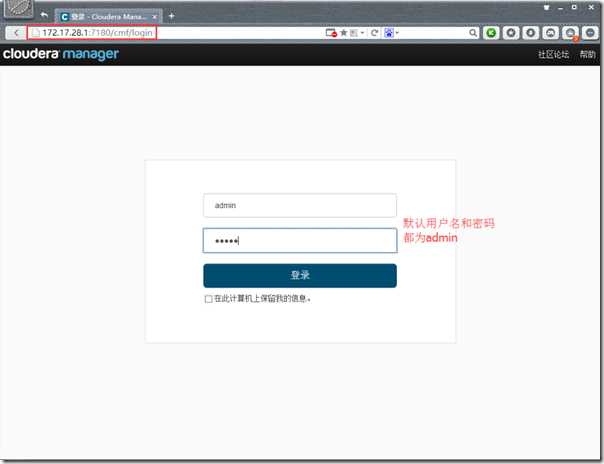Click the last round toolbar icon on the right
The height and width of the screenshot is (464, 604).
coord(590,33)
